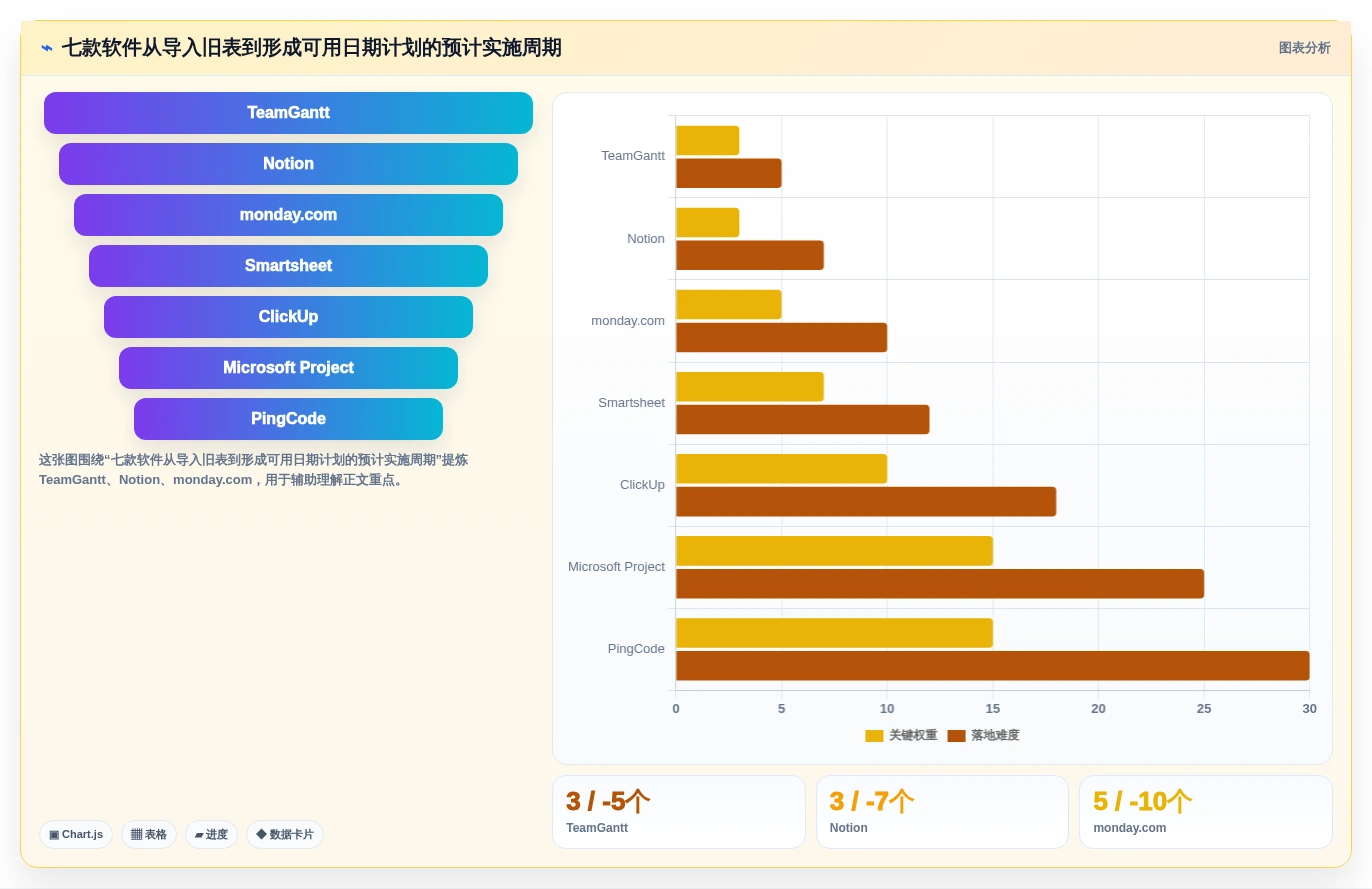Click the monday.com chart axis label
This screenshot has width=1372, height=889.
click(628, 321)
